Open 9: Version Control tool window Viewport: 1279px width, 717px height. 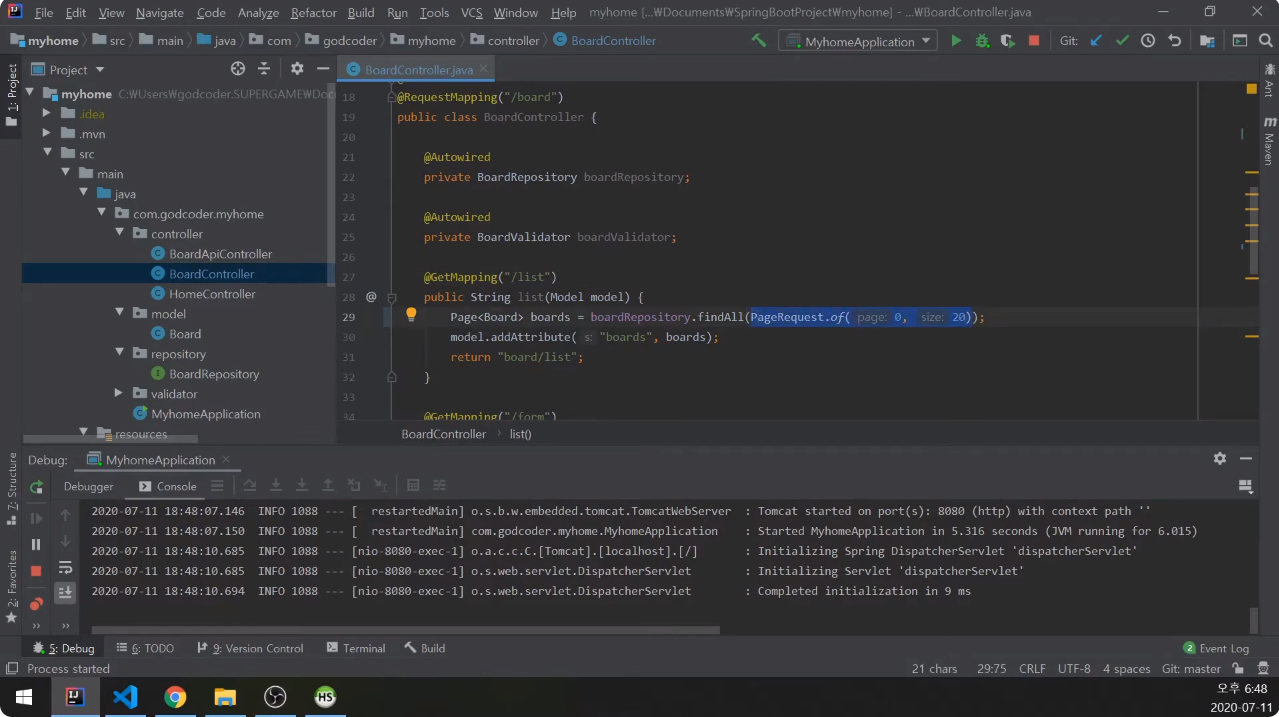(250, 648)
